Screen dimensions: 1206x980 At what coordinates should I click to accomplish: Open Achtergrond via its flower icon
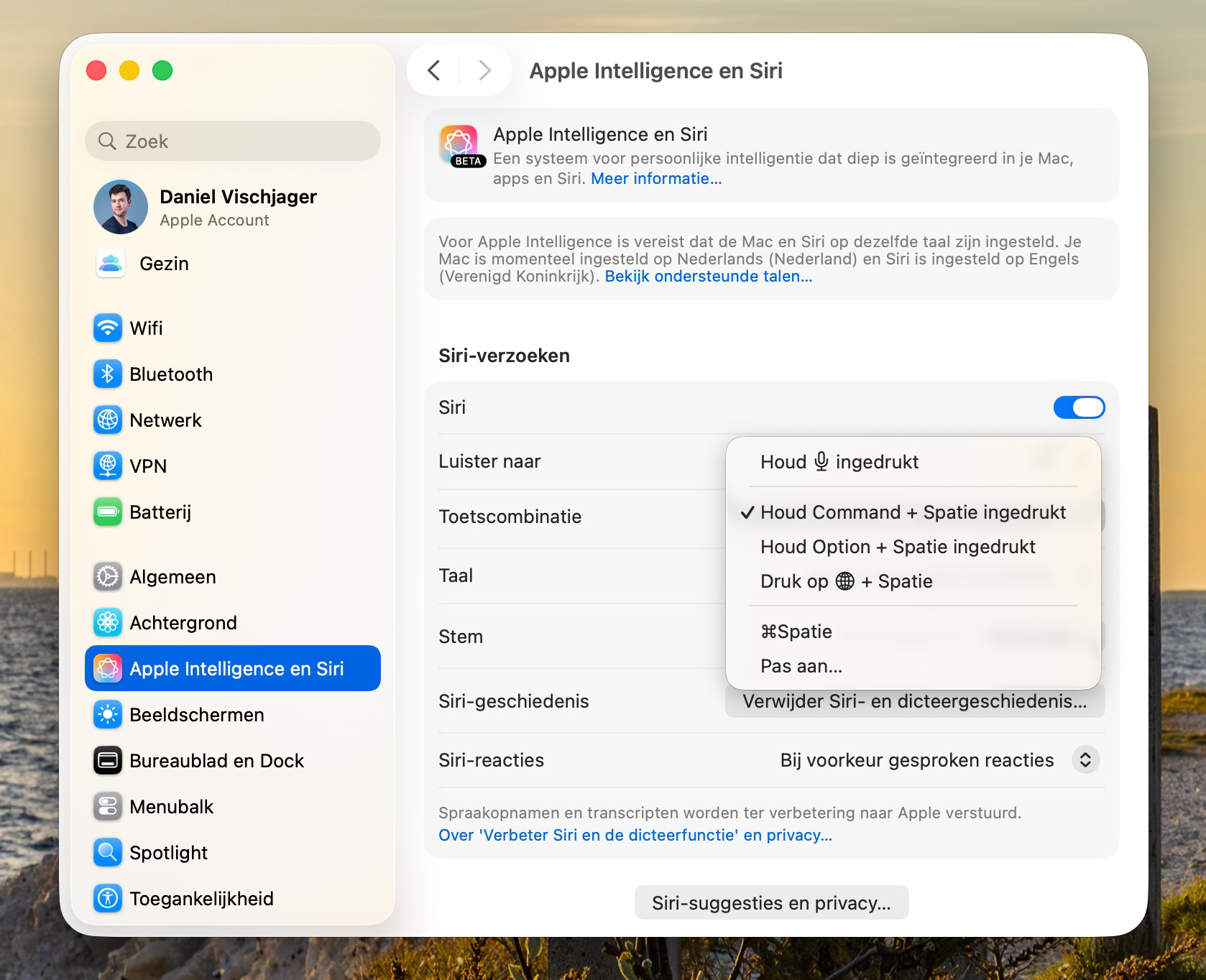[x=108, y=623]
